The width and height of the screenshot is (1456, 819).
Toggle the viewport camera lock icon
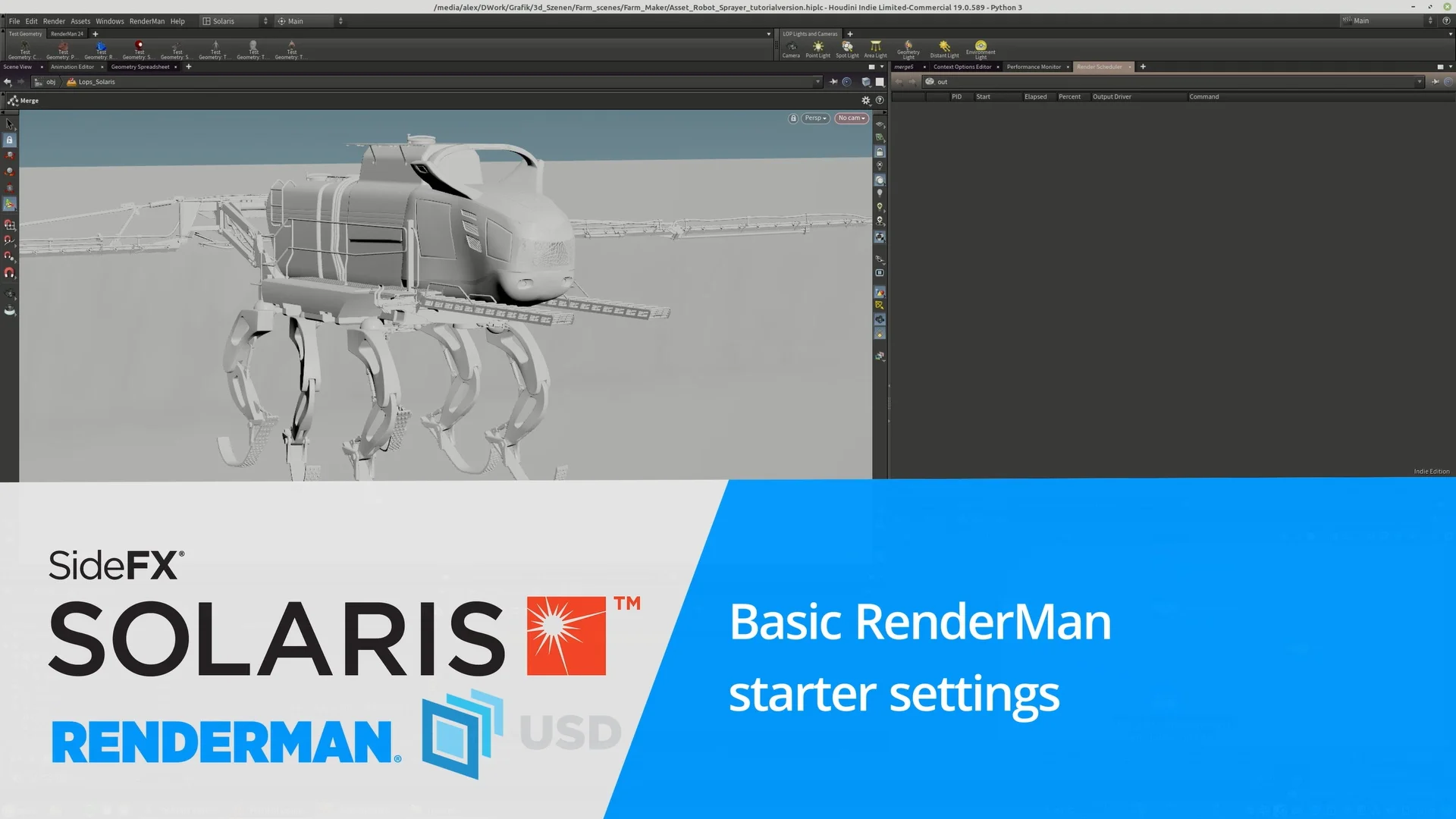793,118
